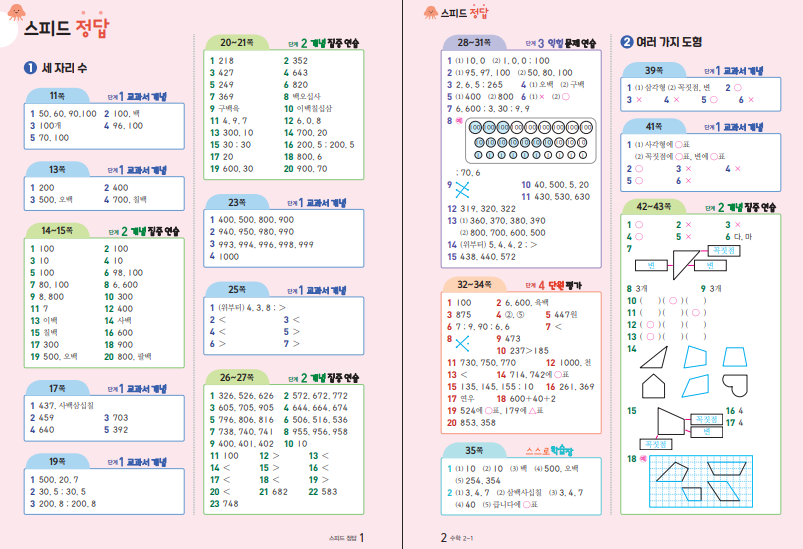803x549 pixels.
Task: Click the answer 20 853, 358
Action: point(471,423)
